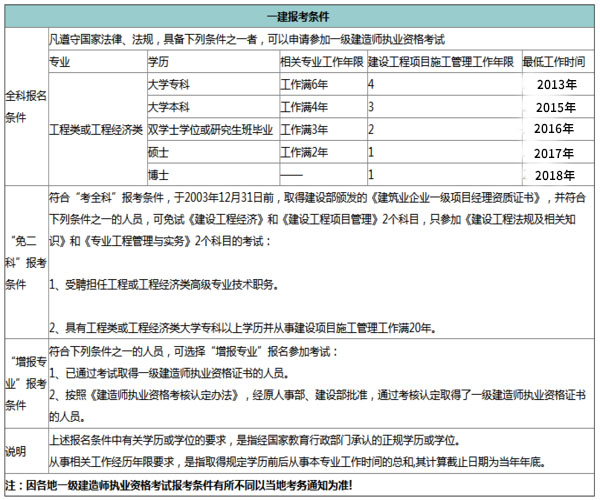Select the 全科报名条件 row header

pos(26,107)
